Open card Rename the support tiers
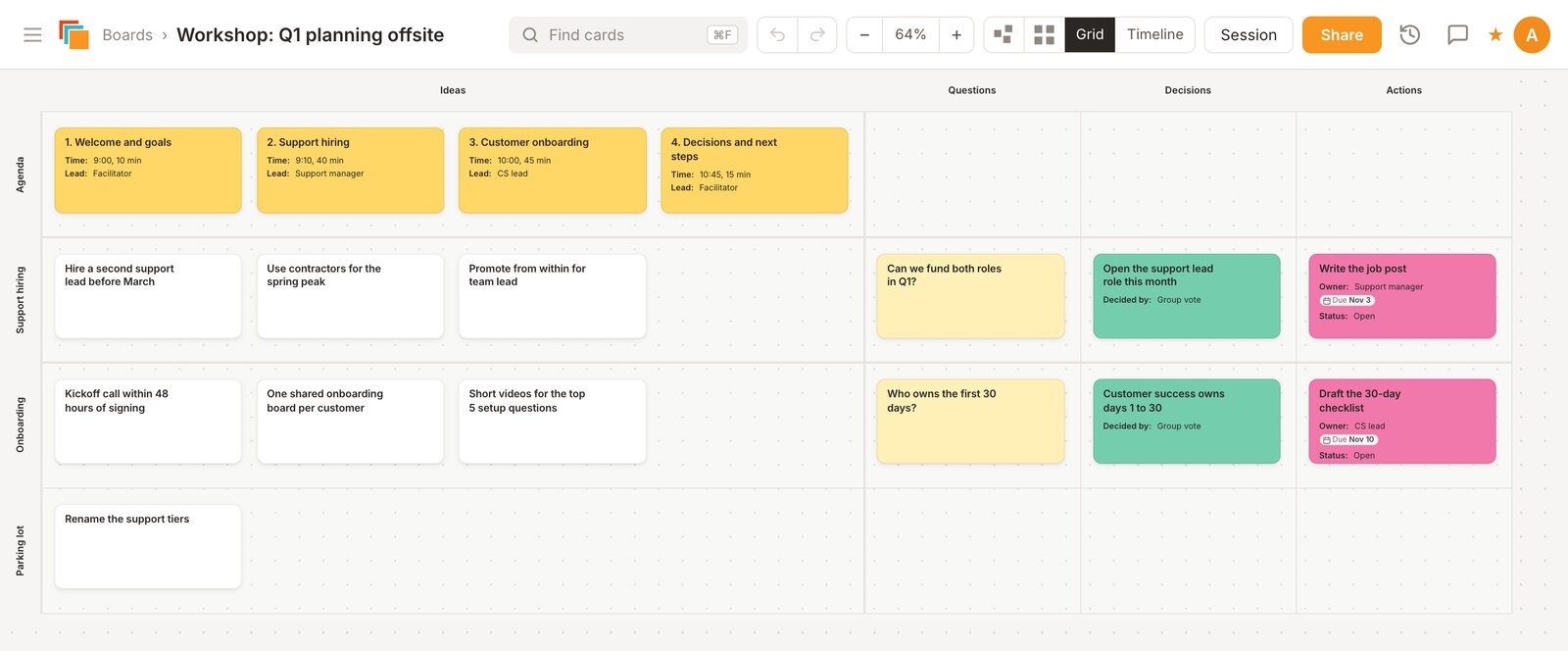The width and height of the screenshot is (1568, 651). coord(148,547)
